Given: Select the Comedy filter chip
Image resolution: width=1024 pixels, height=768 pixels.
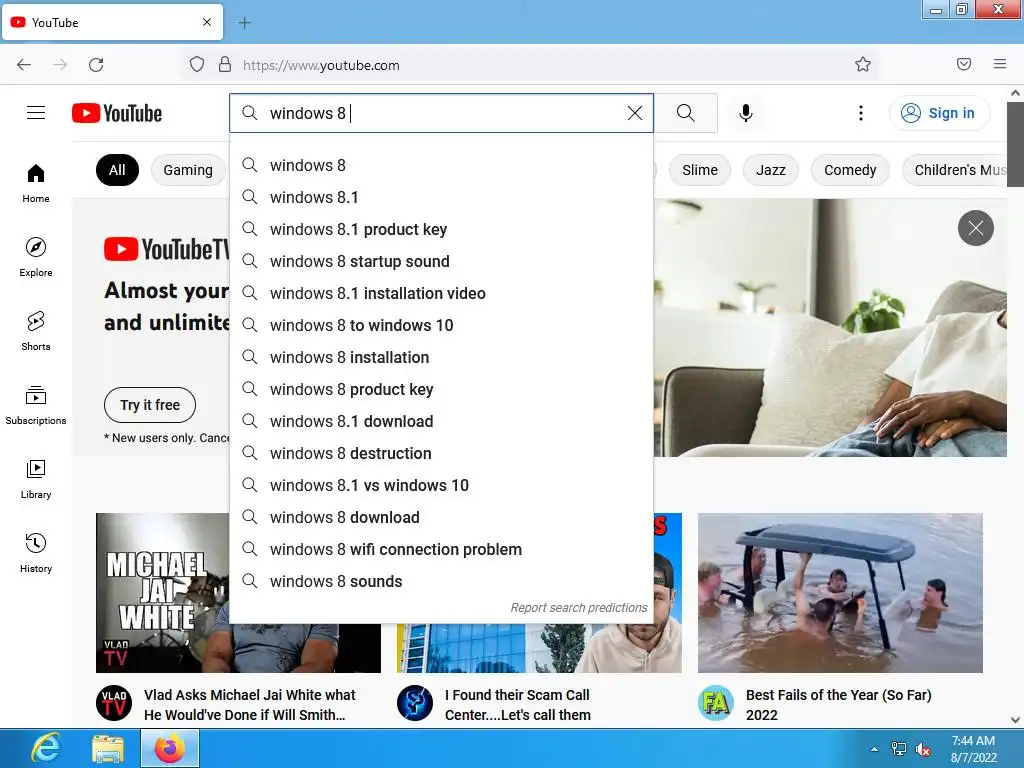Looking at the screenshot, I should (850, 170).
